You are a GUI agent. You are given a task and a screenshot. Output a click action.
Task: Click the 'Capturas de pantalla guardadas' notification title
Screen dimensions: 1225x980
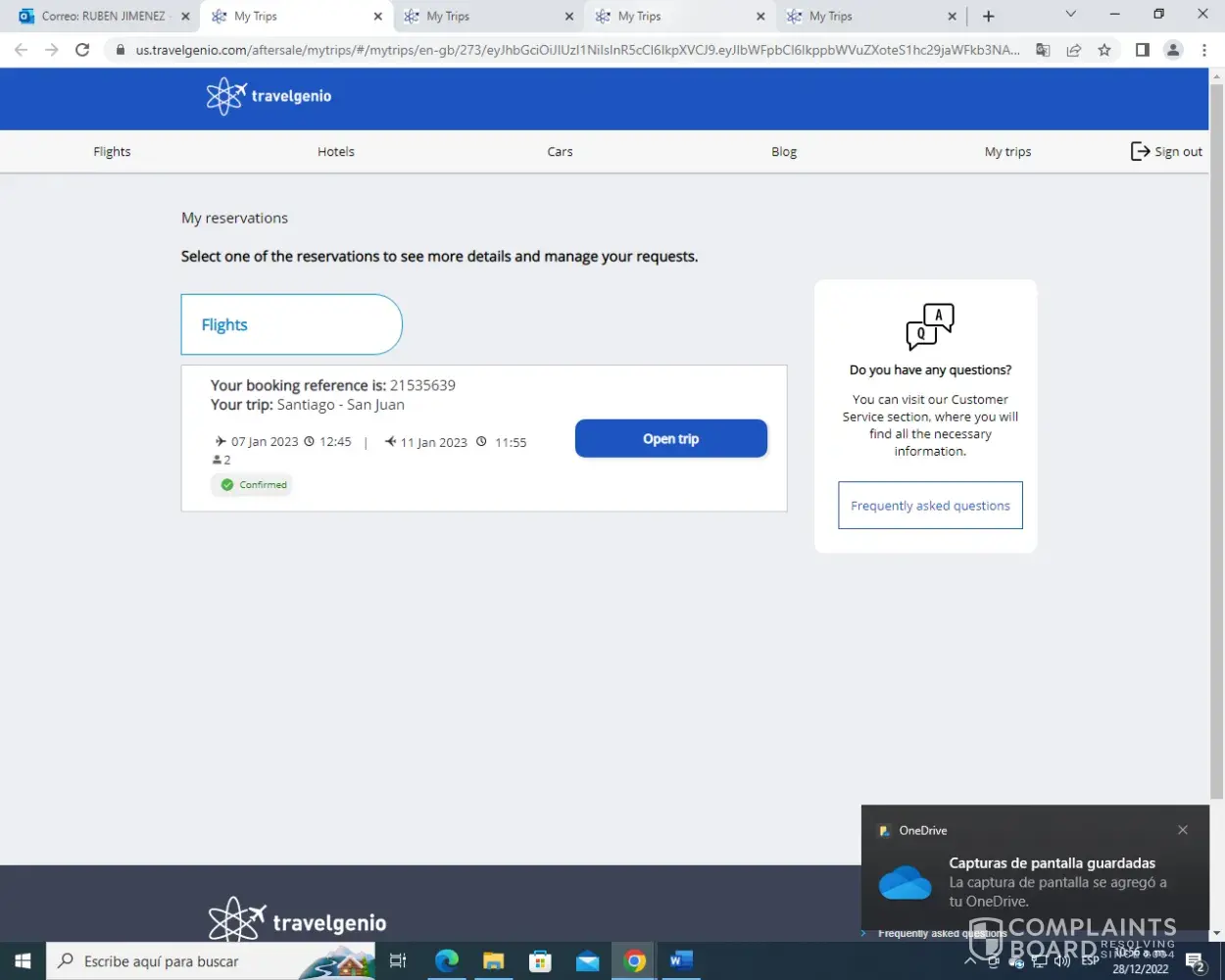tap(1052, 862)
